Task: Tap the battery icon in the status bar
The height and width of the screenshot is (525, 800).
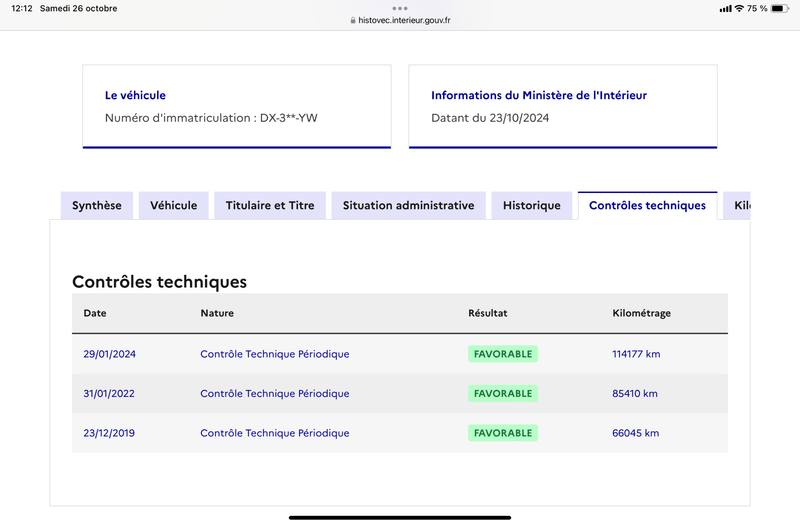Action: (780, 8)
